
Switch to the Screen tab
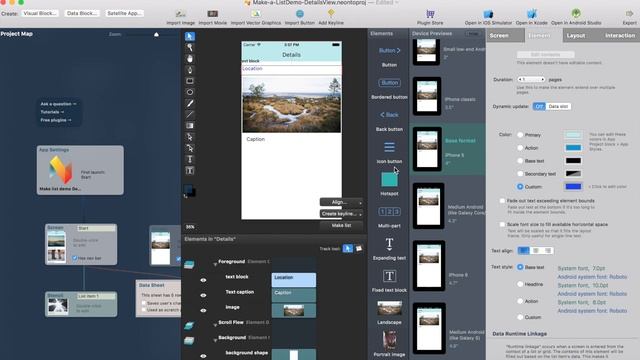pyautogui.click(x=505, y=36)
